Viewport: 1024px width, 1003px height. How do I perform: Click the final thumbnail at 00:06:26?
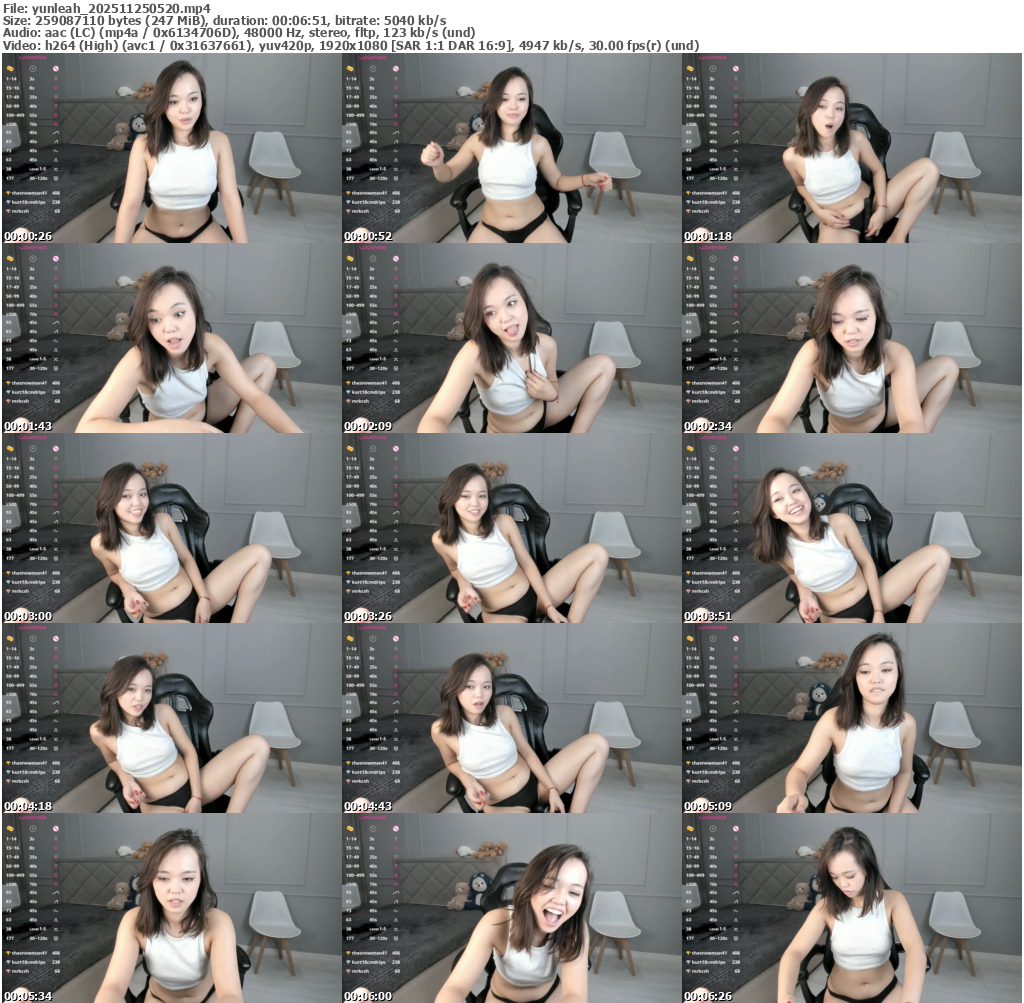pyautogui.click(x=851, y=908)
